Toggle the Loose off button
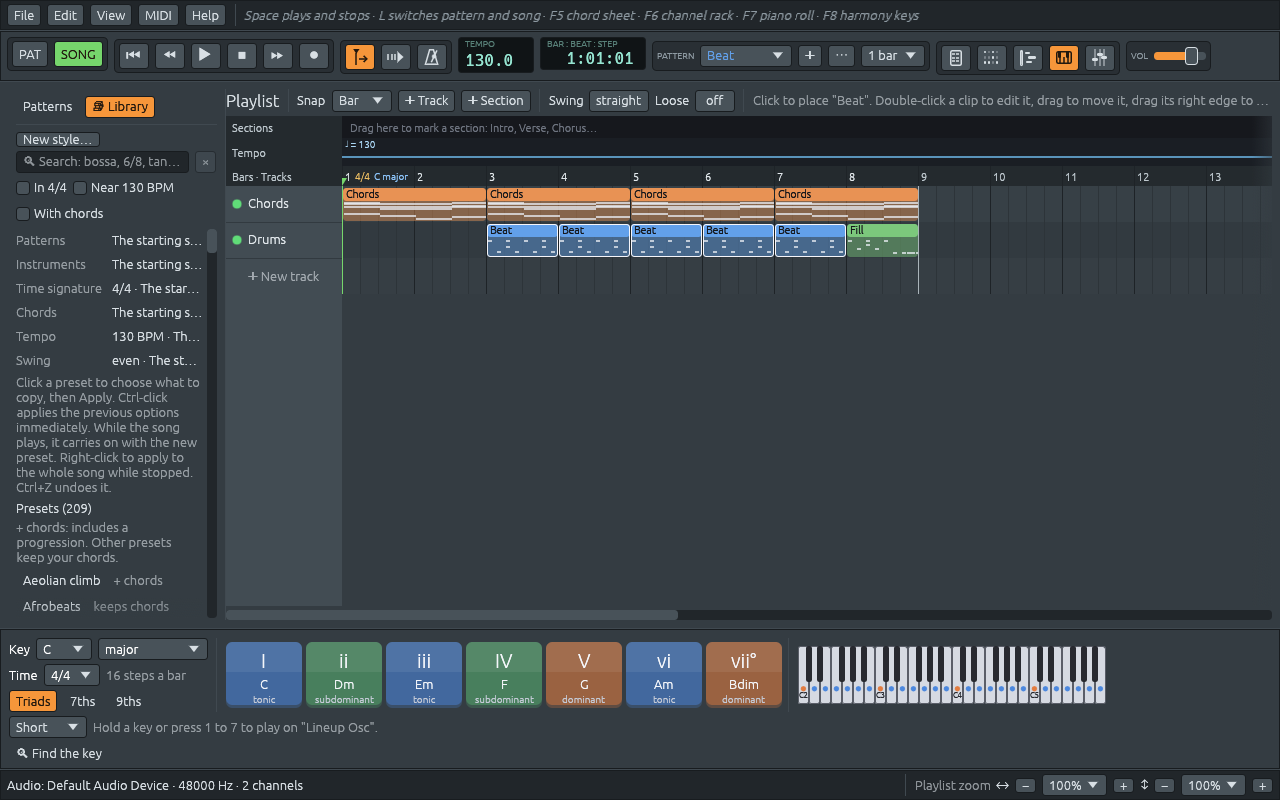1280x800 pixels. pos(714,101)
